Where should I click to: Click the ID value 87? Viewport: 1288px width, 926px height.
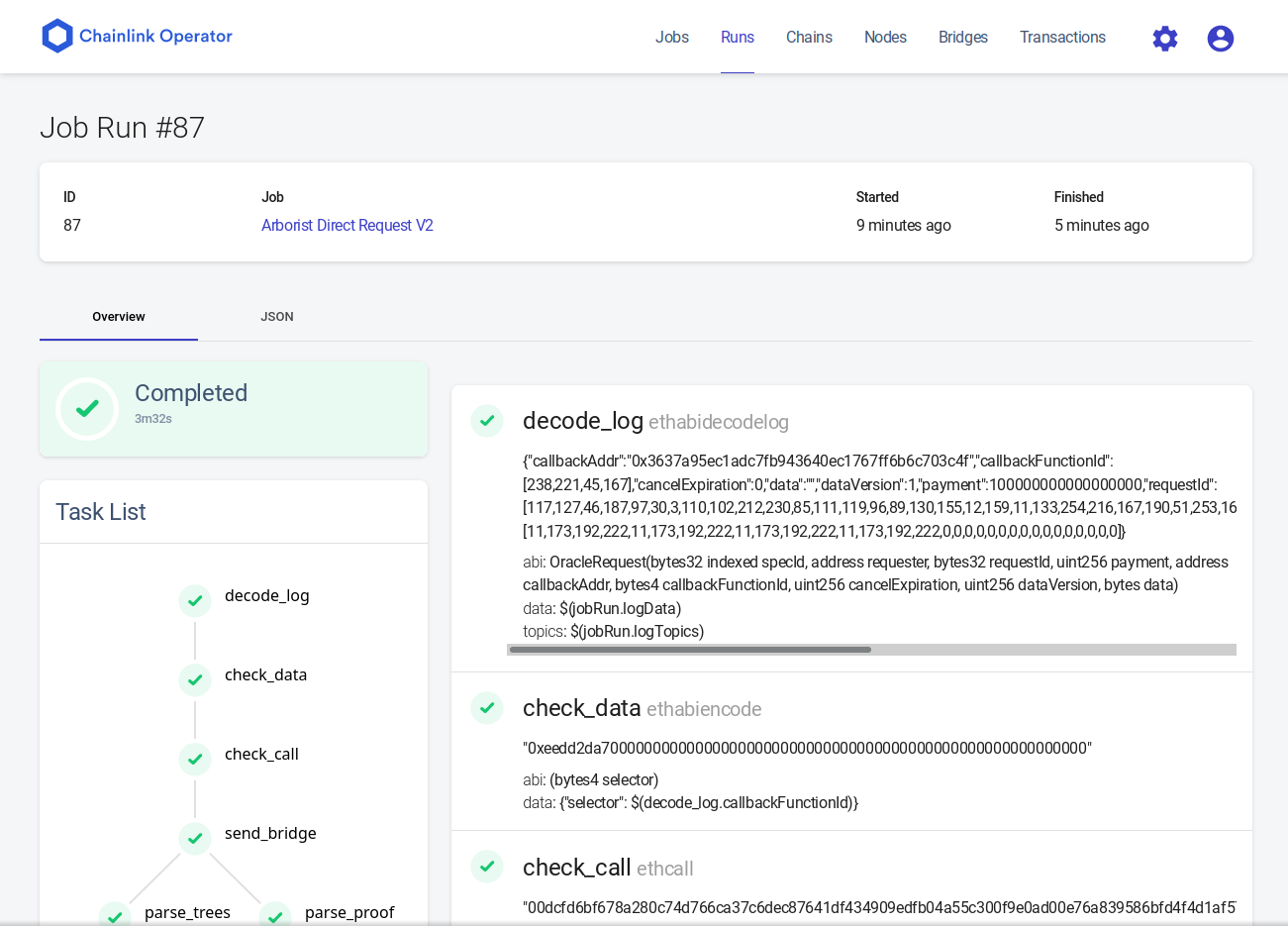72,225
